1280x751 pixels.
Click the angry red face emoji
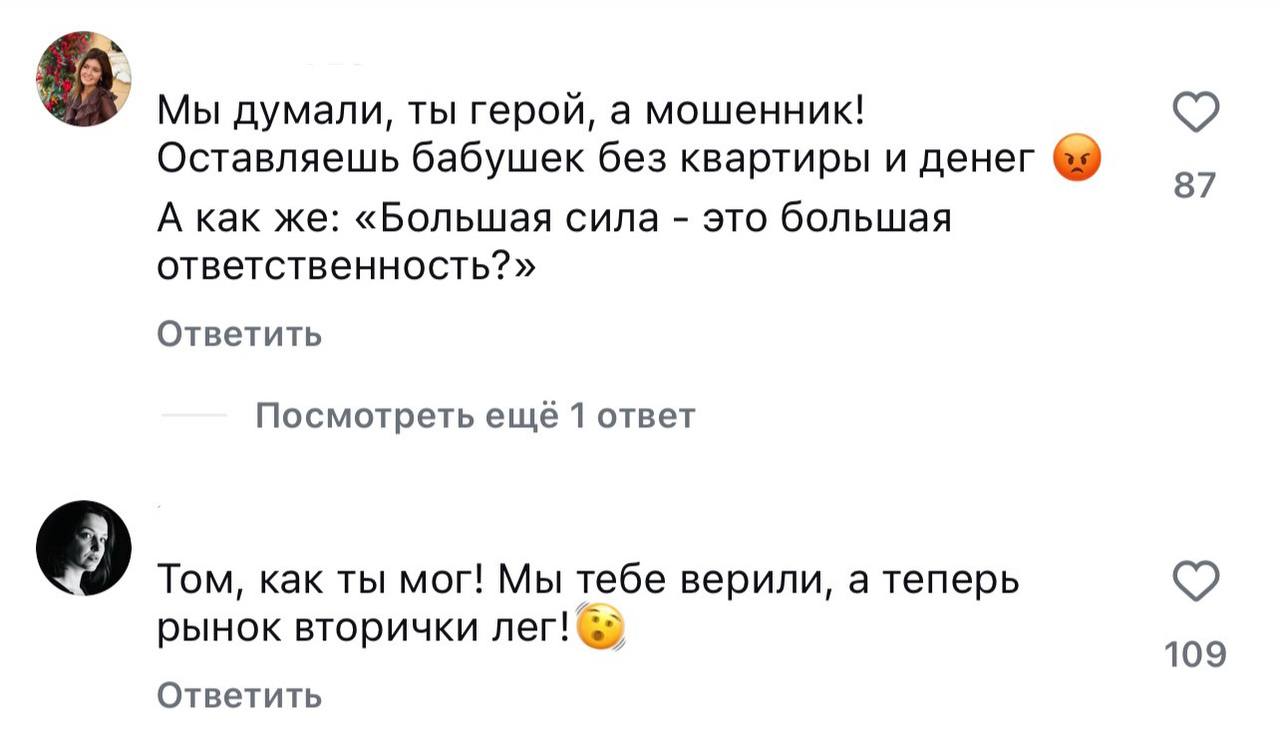click(x=1076, y=163)
